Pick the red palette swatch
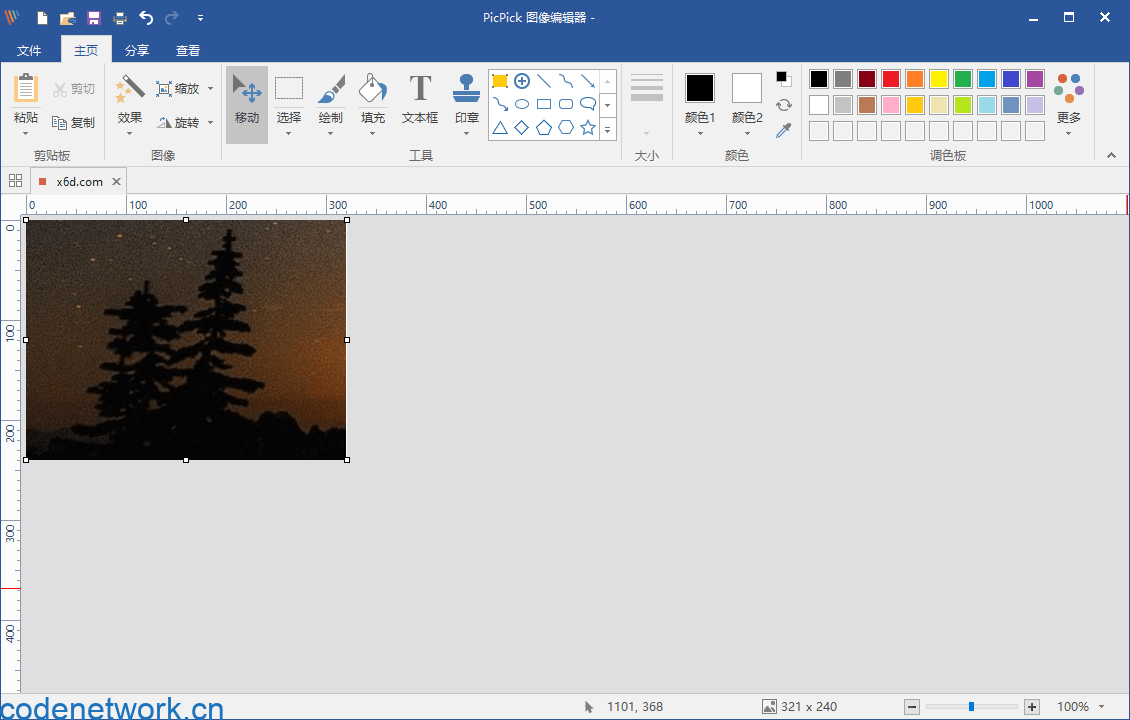 [x=891, y=79]
